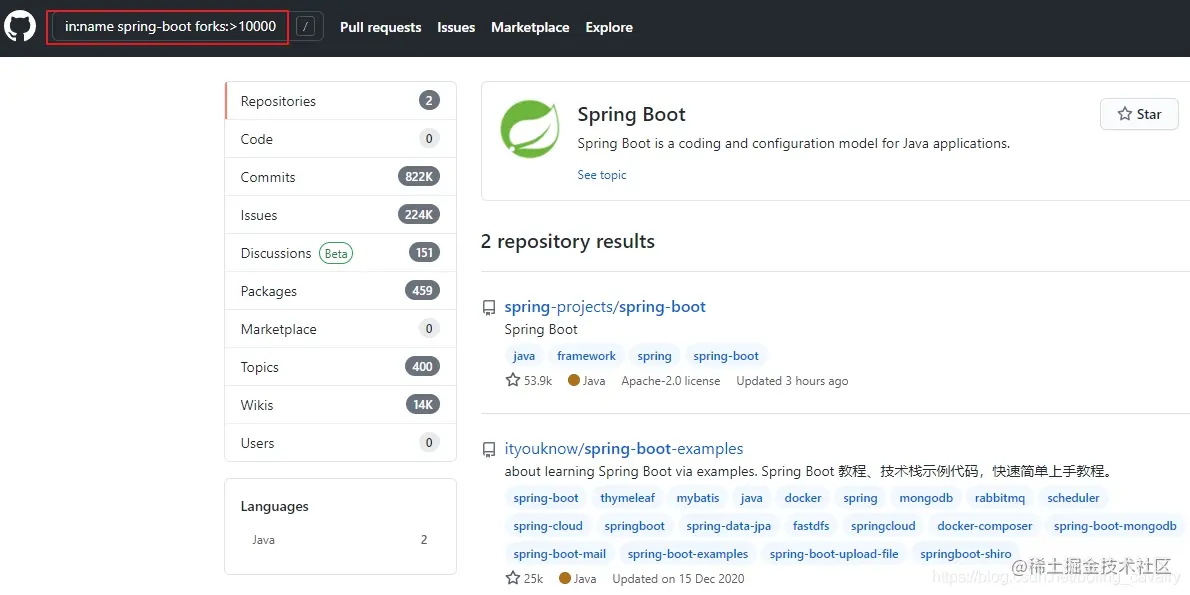Click the spring-cloud topic tag
This screenshot has height=595, width=1190.
(x=548, y=526)
